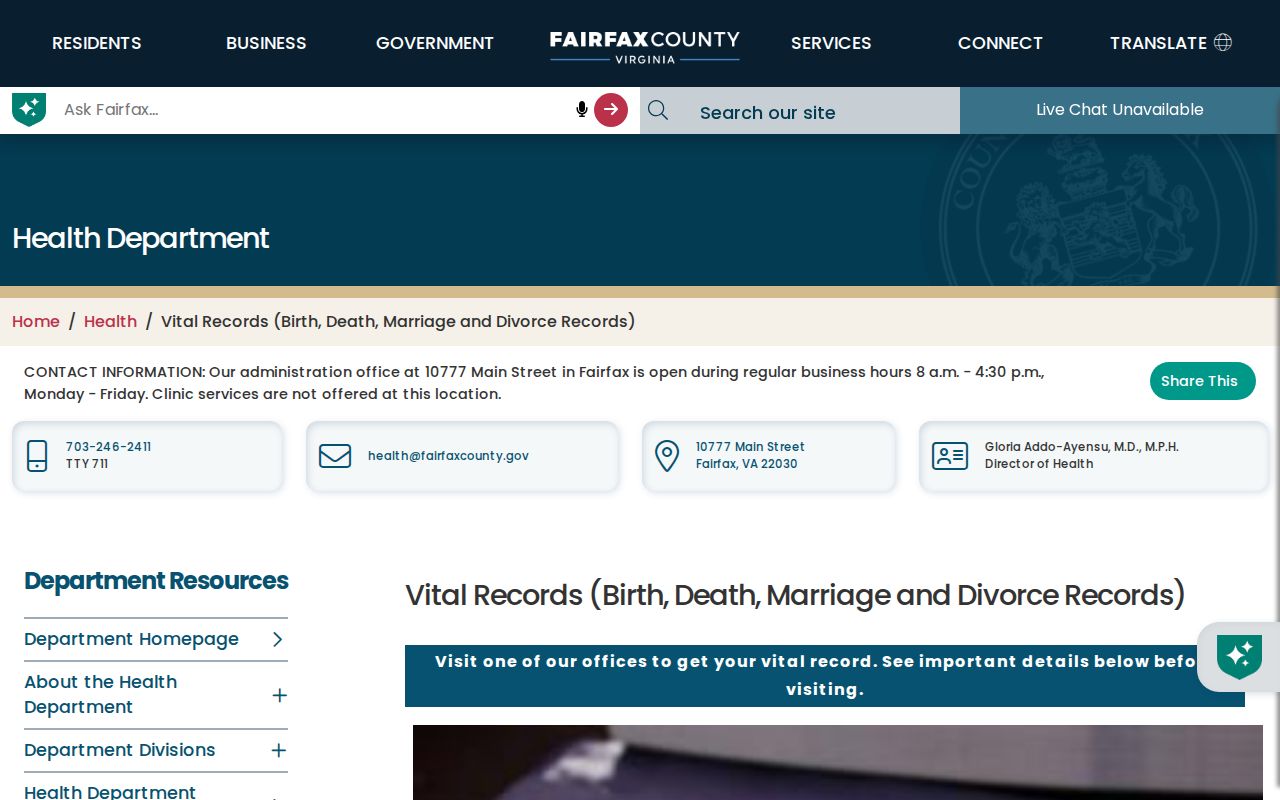This screenshot has width=1280, height=800.
Task: Click the Health Department banner title
Action: click(141, 238)
